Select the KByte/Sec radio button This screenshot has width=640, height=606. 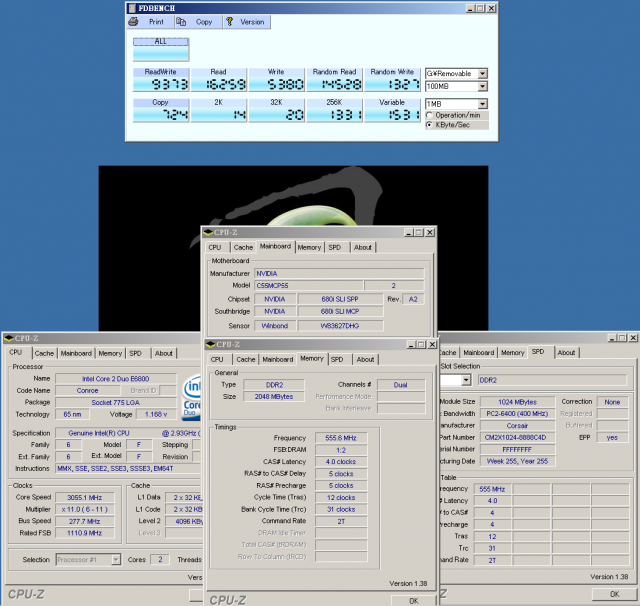coord(429,125)
